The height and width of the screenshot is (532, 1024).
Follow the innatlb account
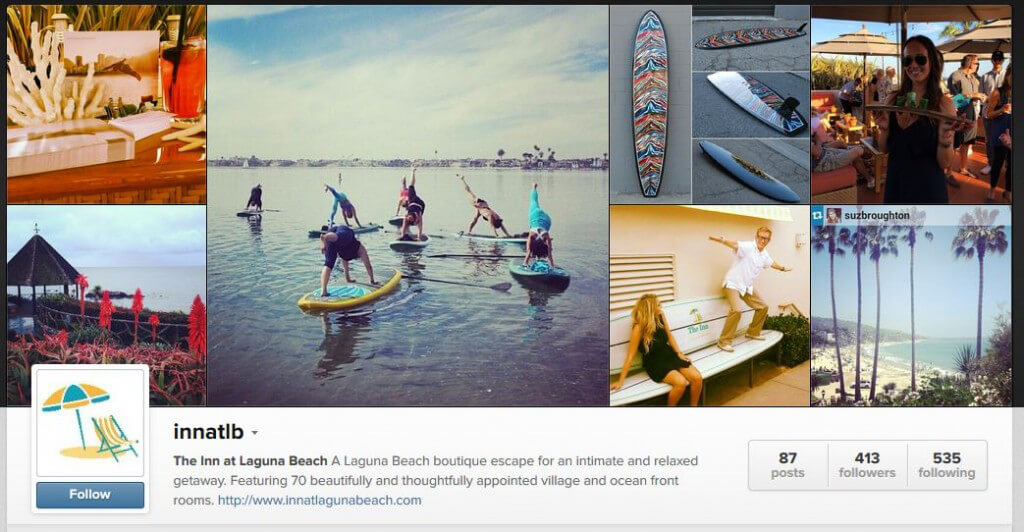tap(90, 495)
